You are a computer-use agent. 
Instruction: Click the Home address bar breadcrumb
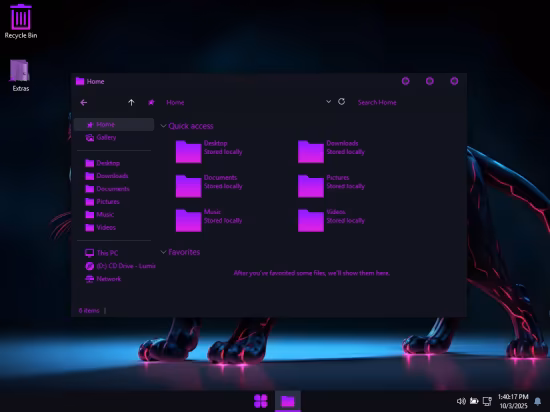175,102
